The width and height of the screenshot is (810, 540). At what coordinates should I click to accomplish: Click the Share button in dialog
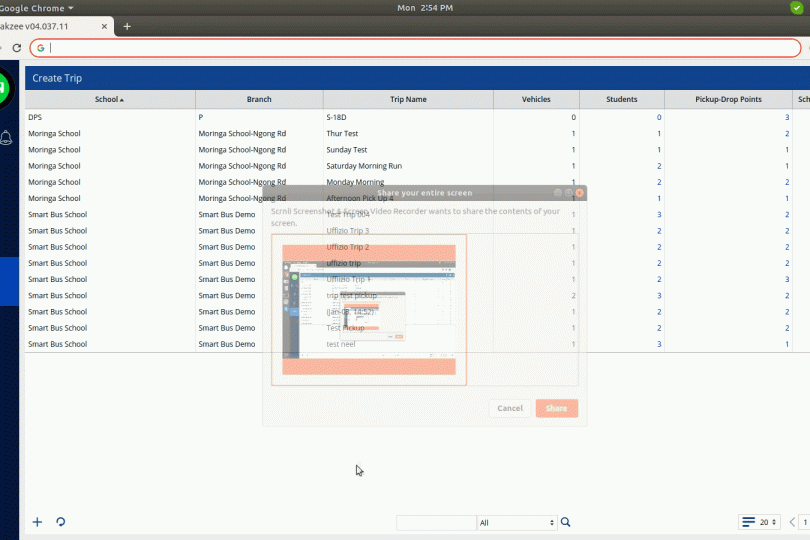556,408
